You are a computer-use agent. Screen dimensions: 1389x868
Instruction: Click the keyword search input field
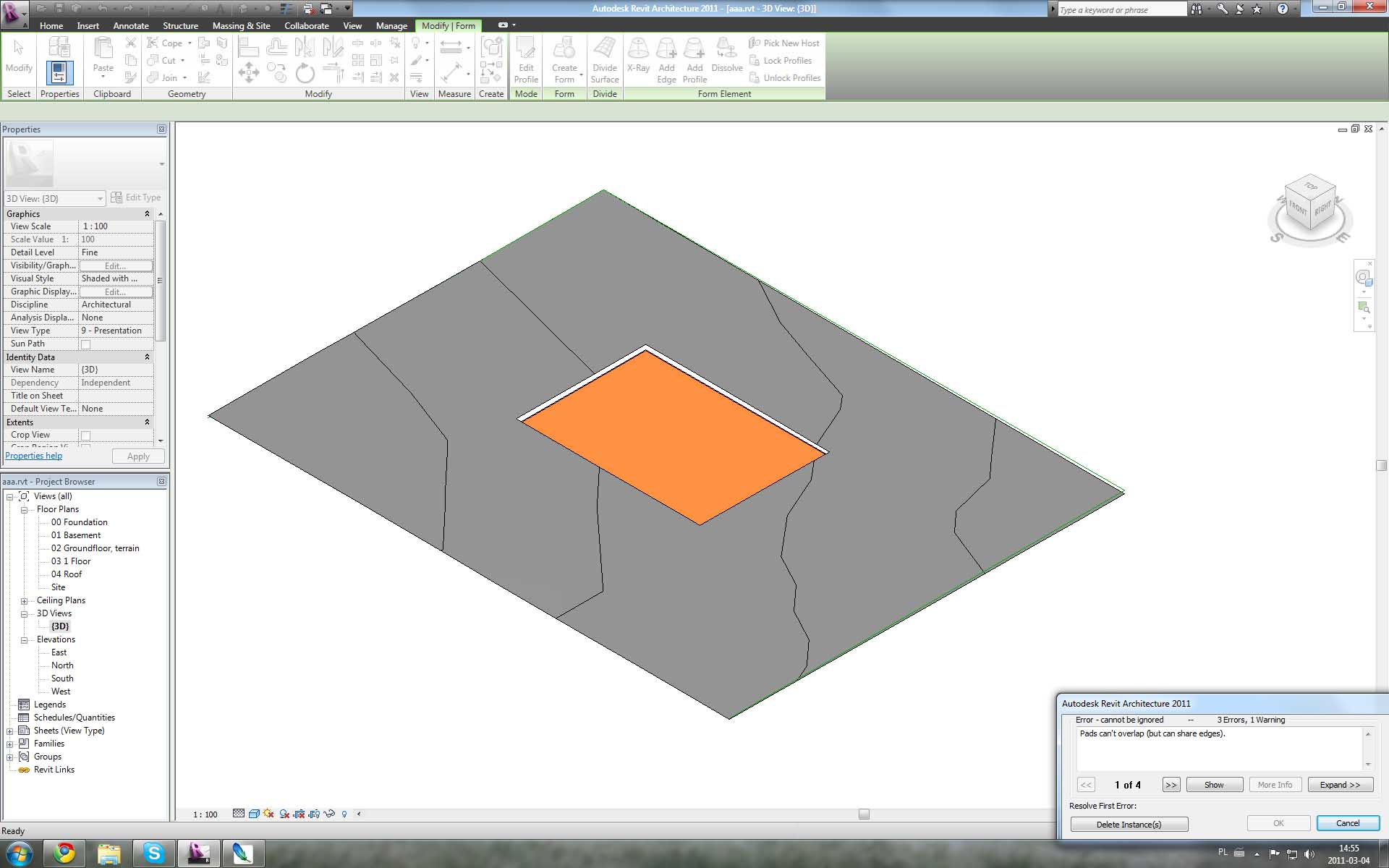(1120, 9)
